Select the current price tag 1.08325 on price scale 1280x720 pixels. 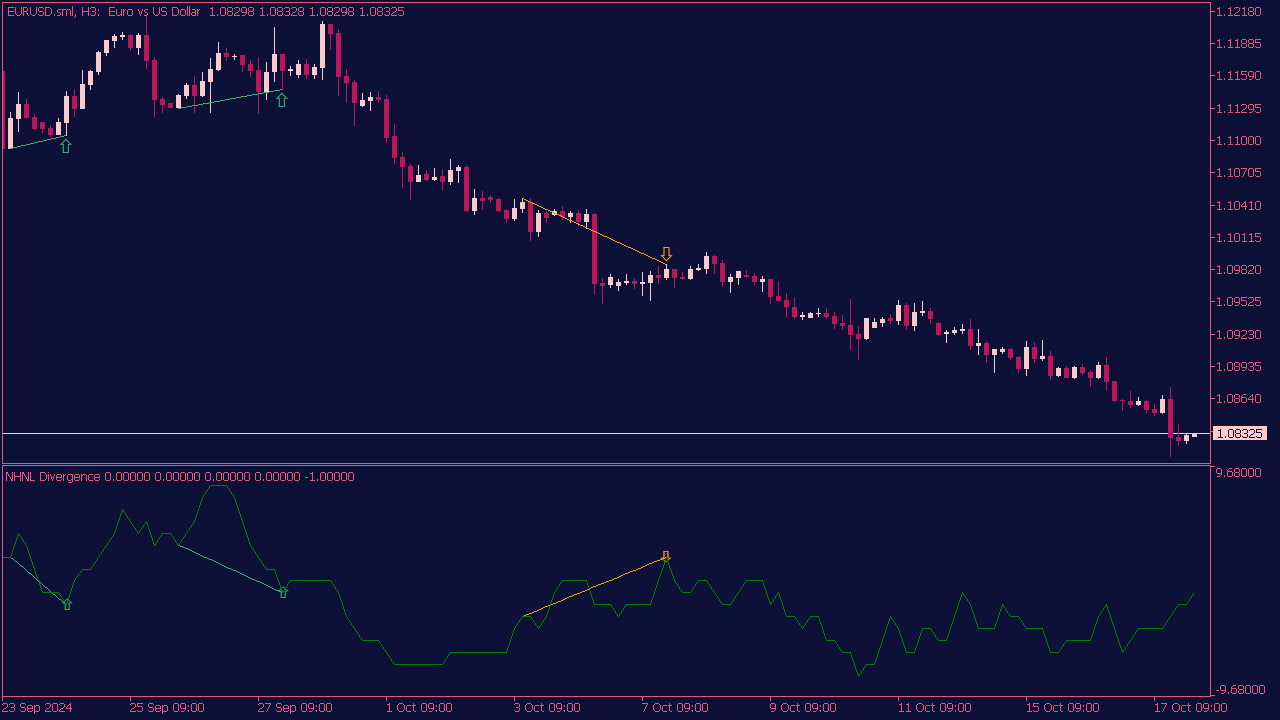coord(1240,434)
